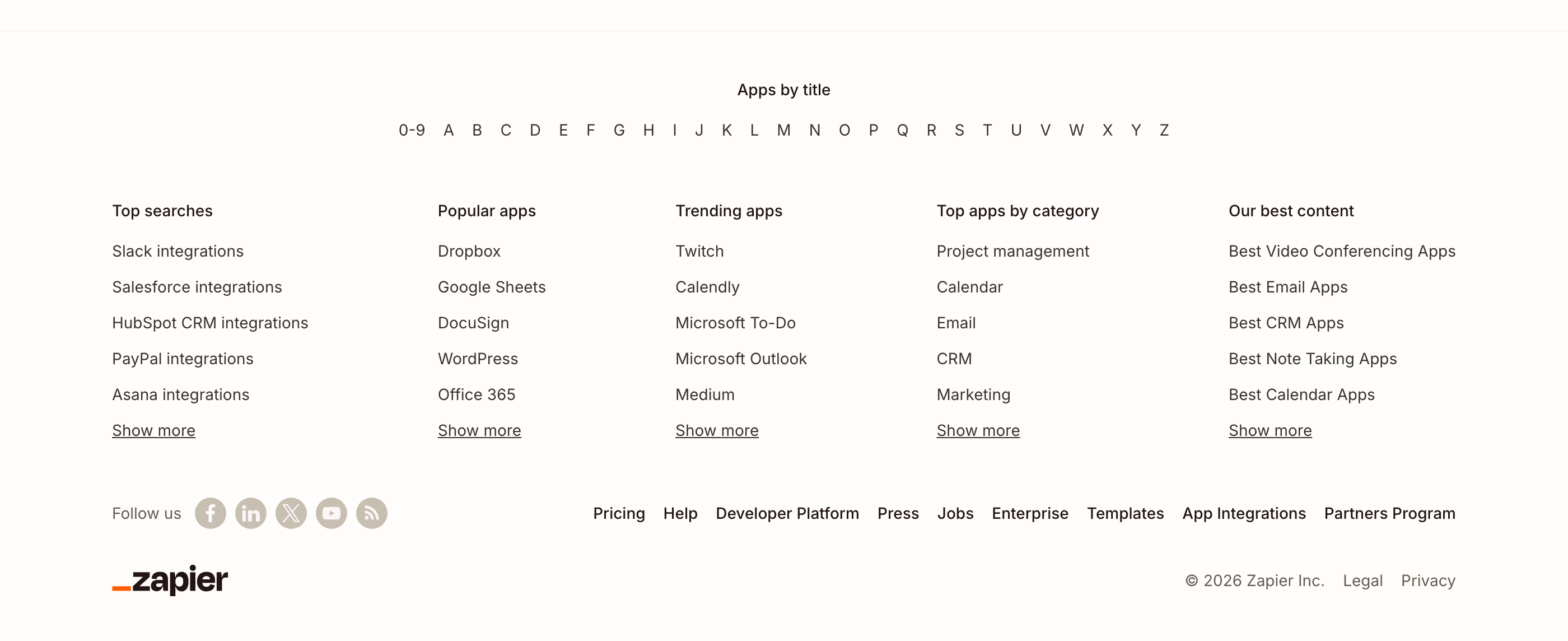Open the Pricing footer link
The image size is (1568, 641).
[618, 513]
